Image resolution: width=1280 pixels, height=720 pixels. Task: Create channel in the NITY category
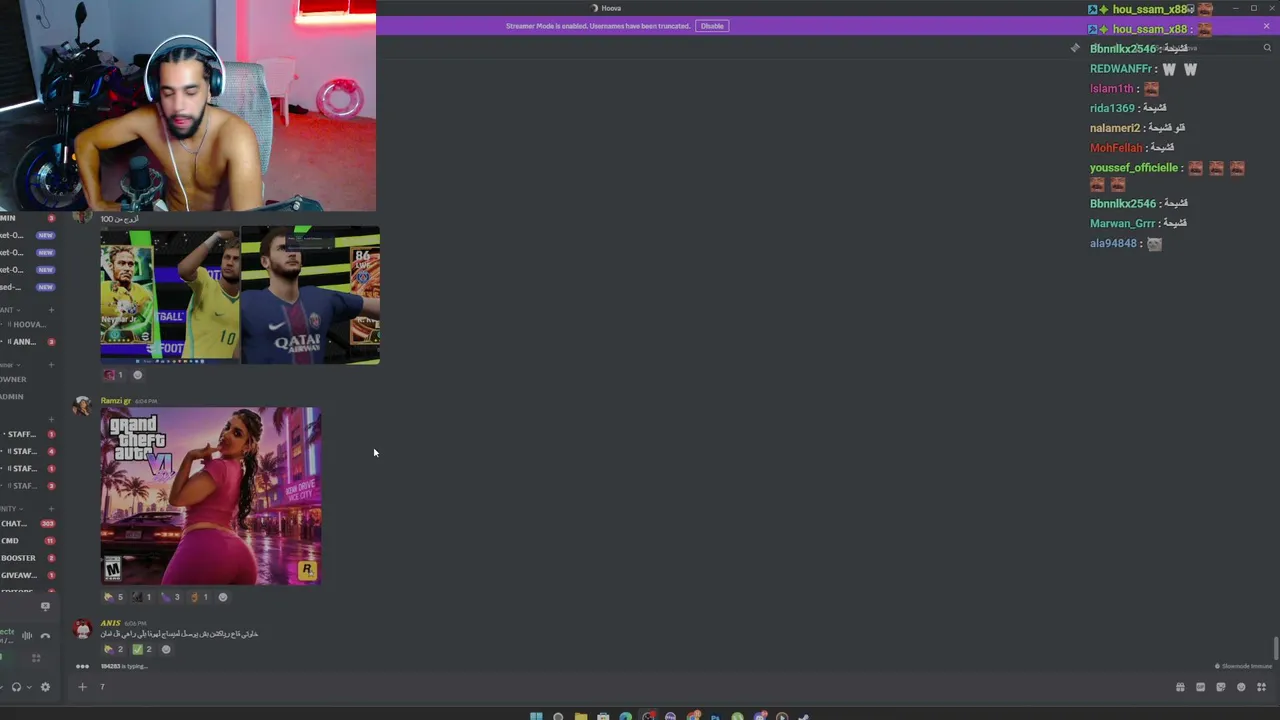(51, 509)
